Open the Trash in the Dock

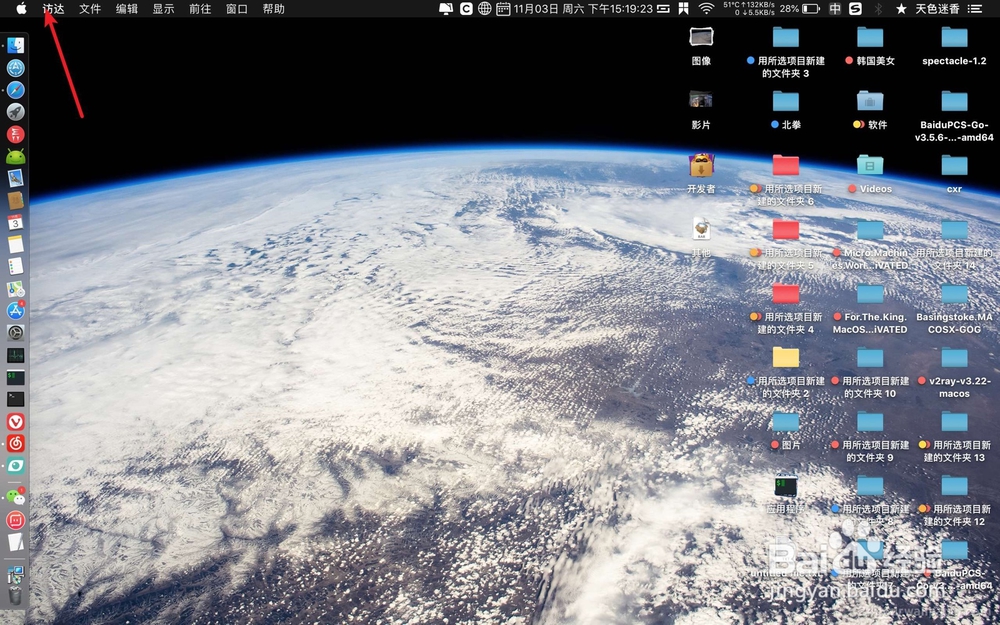click(x=15, y=596)
